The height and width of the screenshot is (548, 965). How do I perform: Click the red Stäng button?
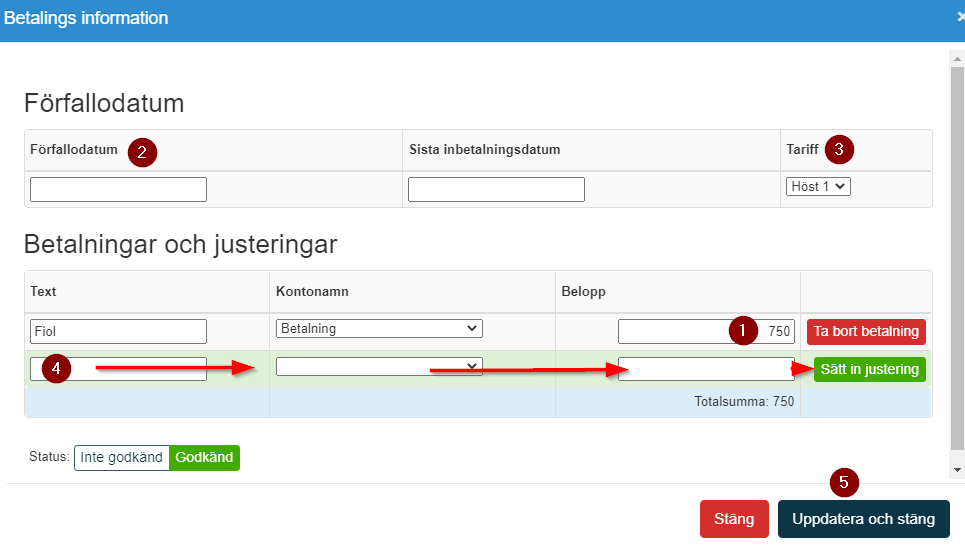(x=734, y=519)
